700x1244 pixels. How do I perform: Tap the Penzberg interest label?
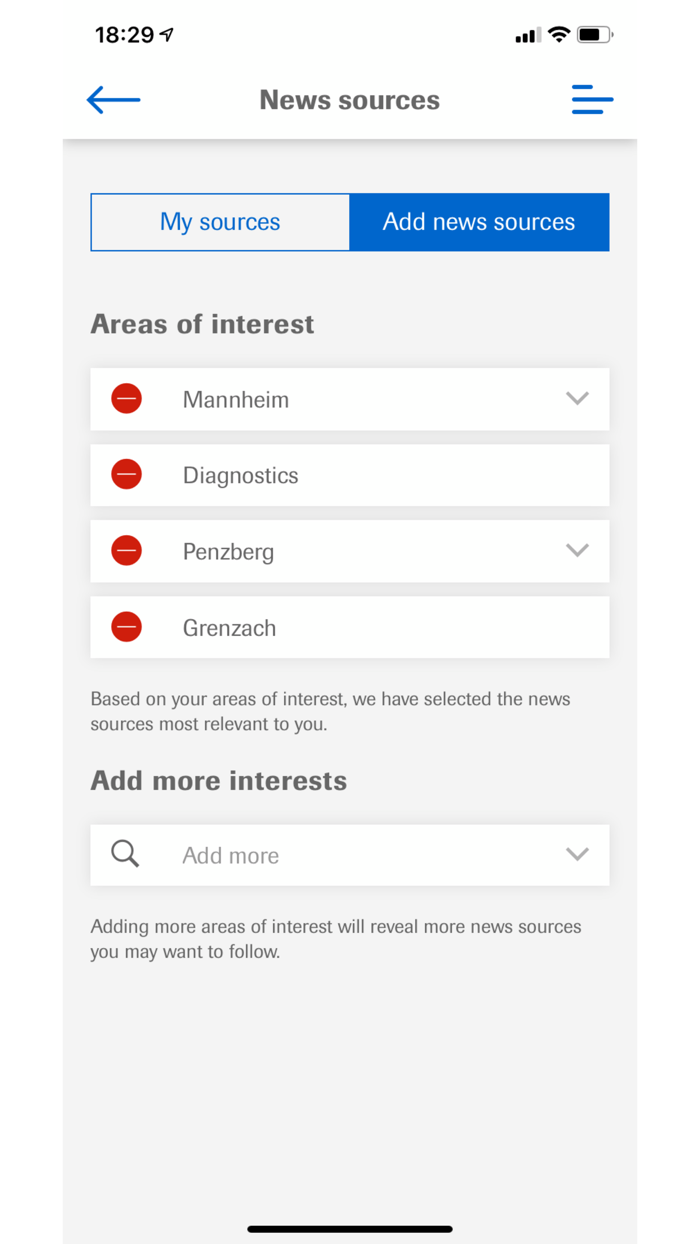pos(228,552)
